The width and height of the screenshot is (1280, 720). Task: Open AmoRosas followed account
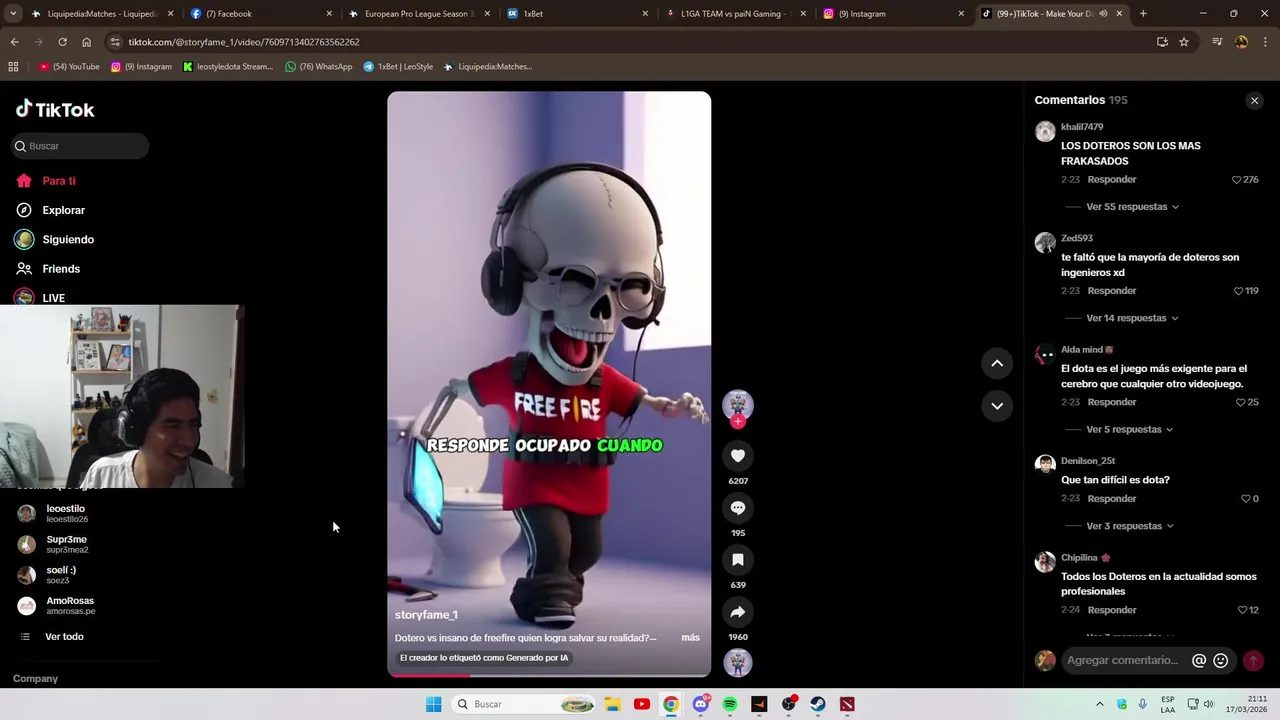coord(69,606)
